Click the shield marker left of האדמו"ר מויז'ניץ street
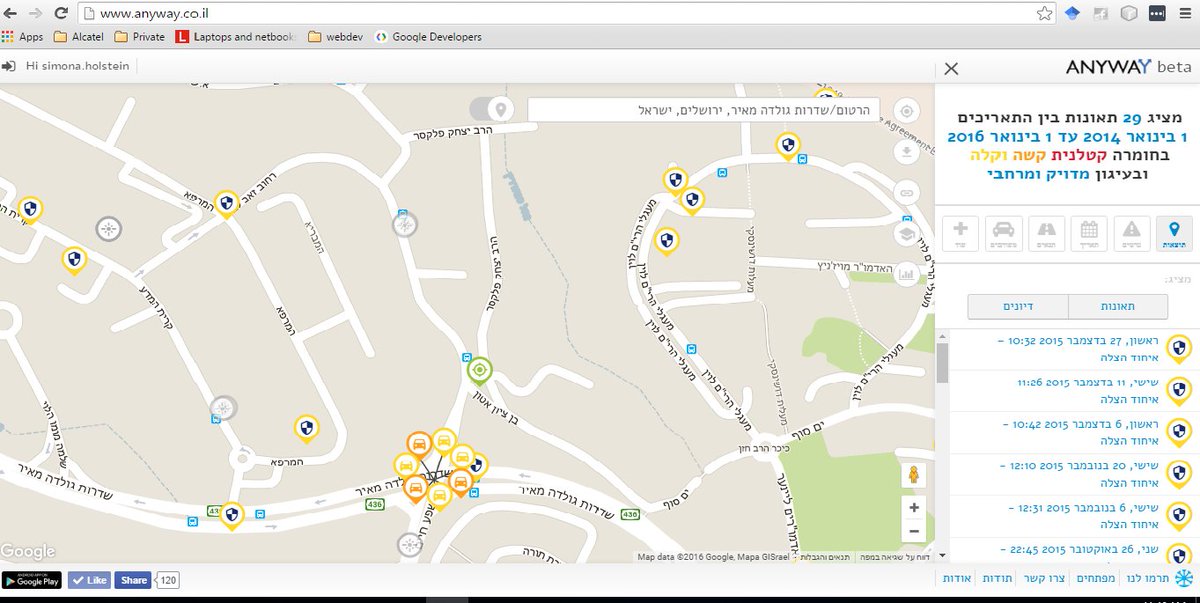Image resolution: width=1200 pixels, height=603 pixels. point(666,242)
